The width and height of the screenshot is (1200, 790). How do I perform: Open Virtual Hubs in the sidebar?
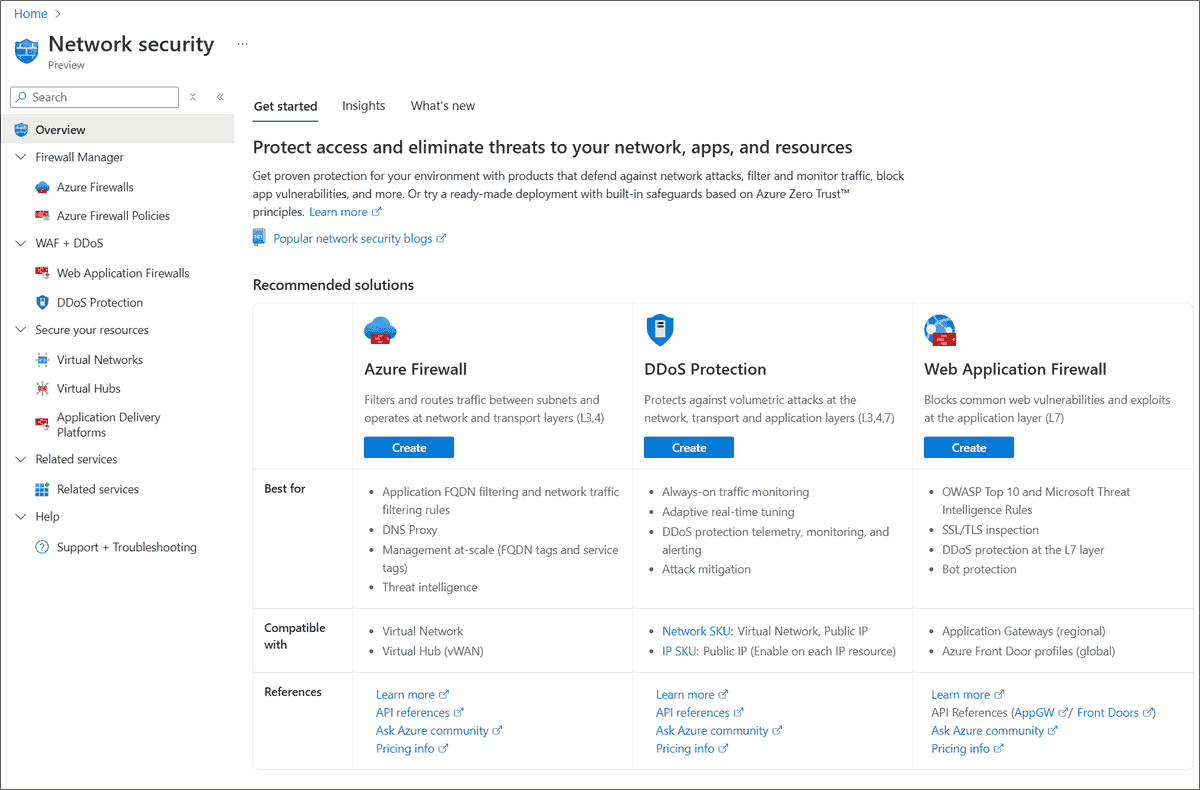coord(89,388)
